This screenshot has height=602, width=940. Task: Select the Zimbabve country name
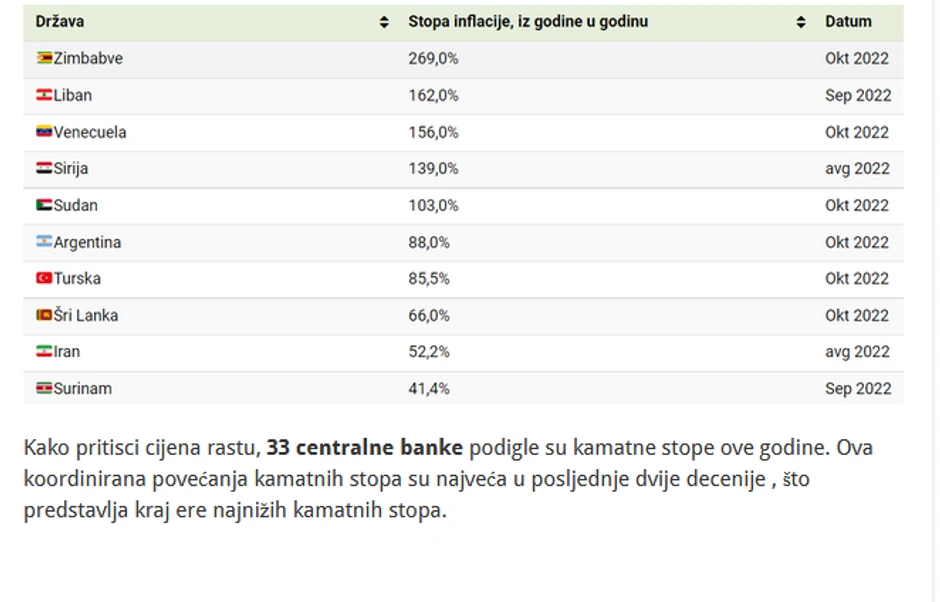pyautogui.click(x=88, y=58)
